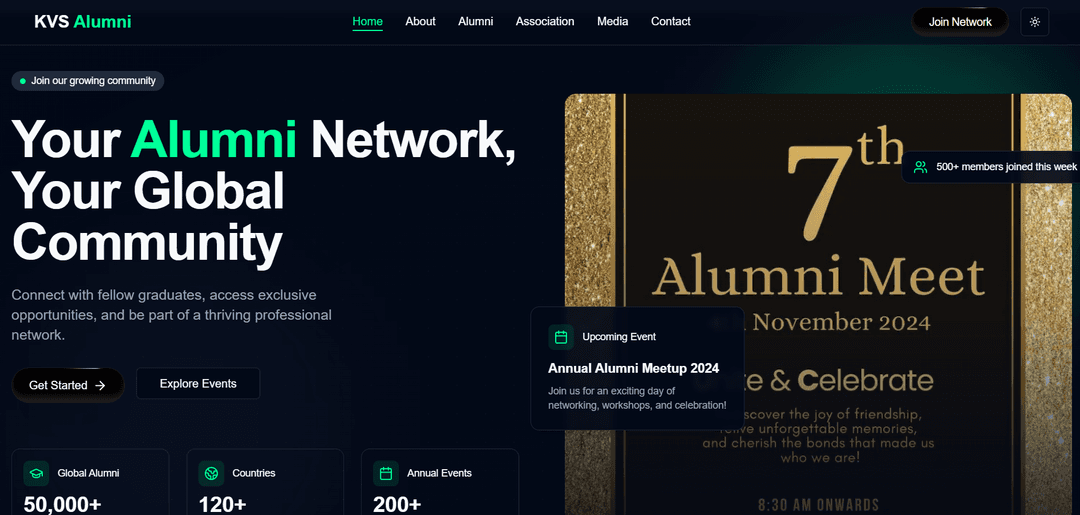Click the Upcoming Event calendar icon
The image size is (1080, 515).
561,337
